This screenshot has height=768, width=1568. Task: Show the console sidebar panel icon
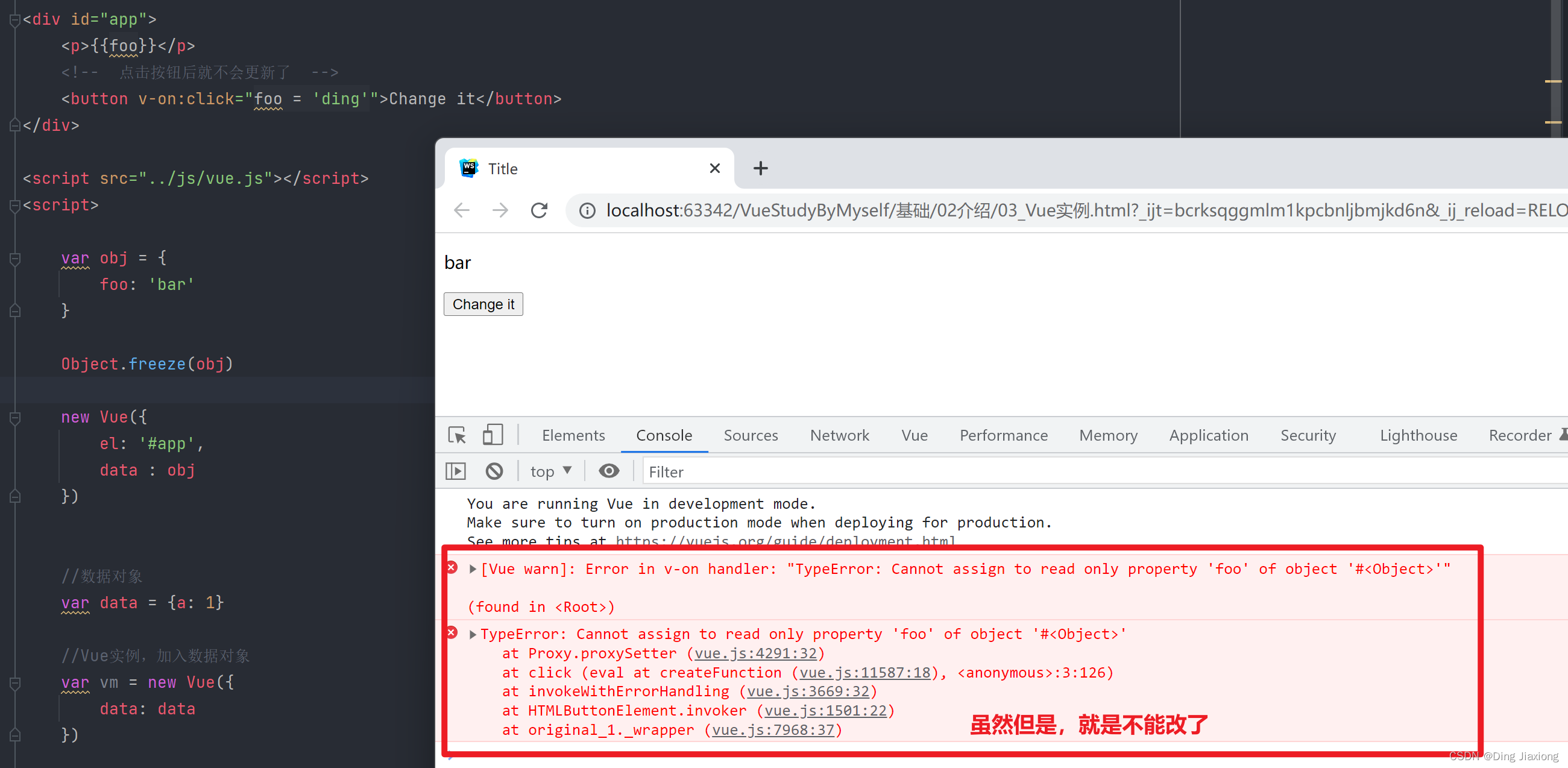pyautogui.click(x=455, y=471)
